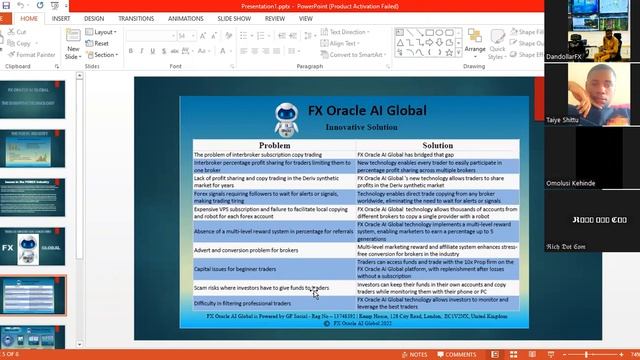Click the Clear All Formatting icon
The width and height of the screenshot is (640, 360).
coord(228,36)
